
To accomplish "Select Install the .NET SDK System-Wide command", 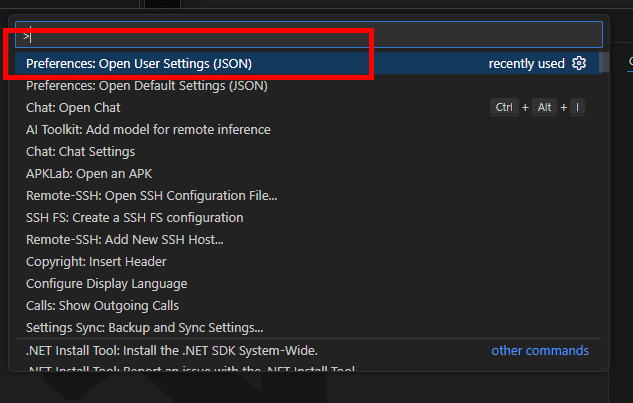I will 172,351.
